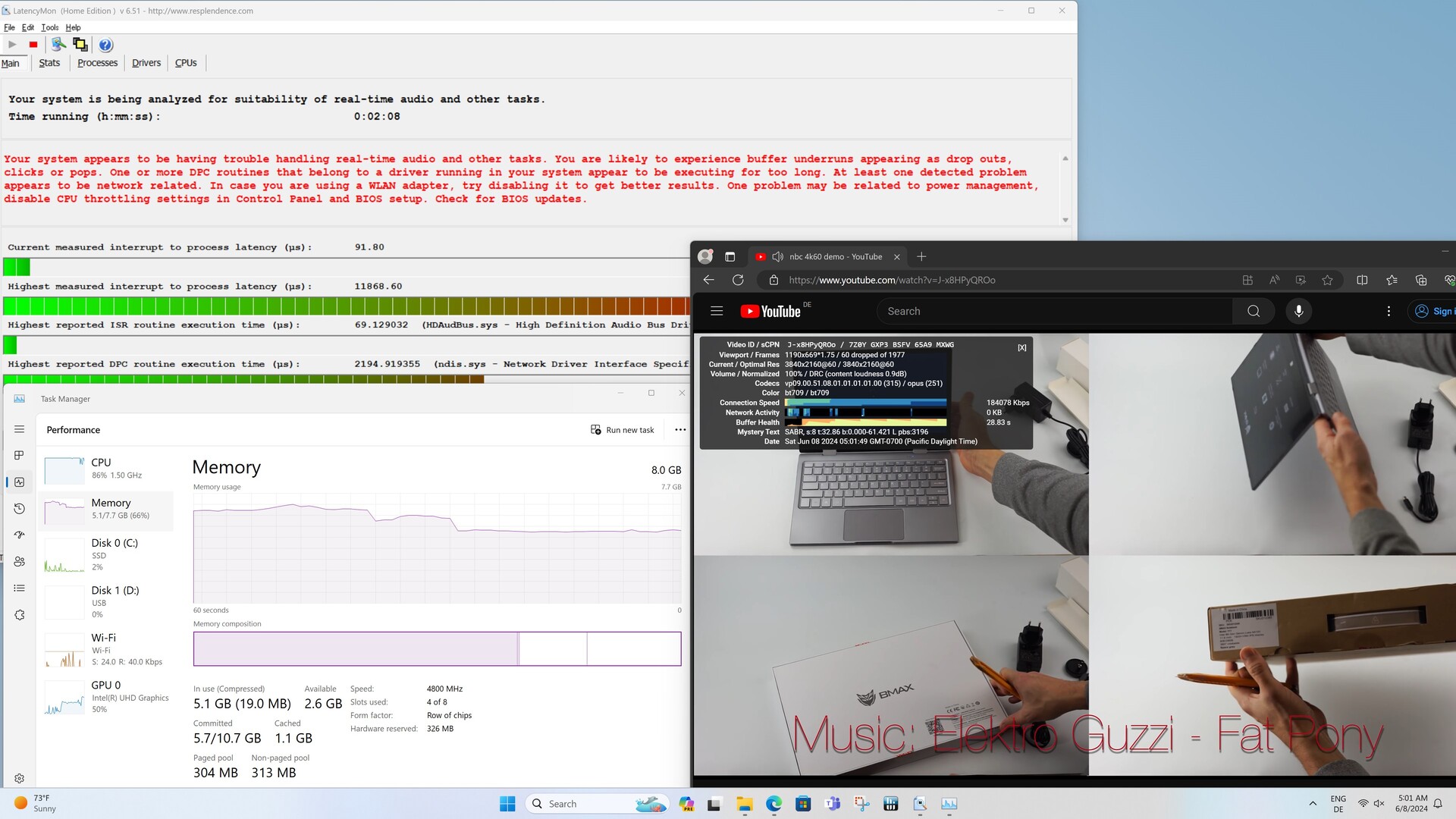Click Run new task button
This screenshot has width=1456, height=819.
click(623, 430)
